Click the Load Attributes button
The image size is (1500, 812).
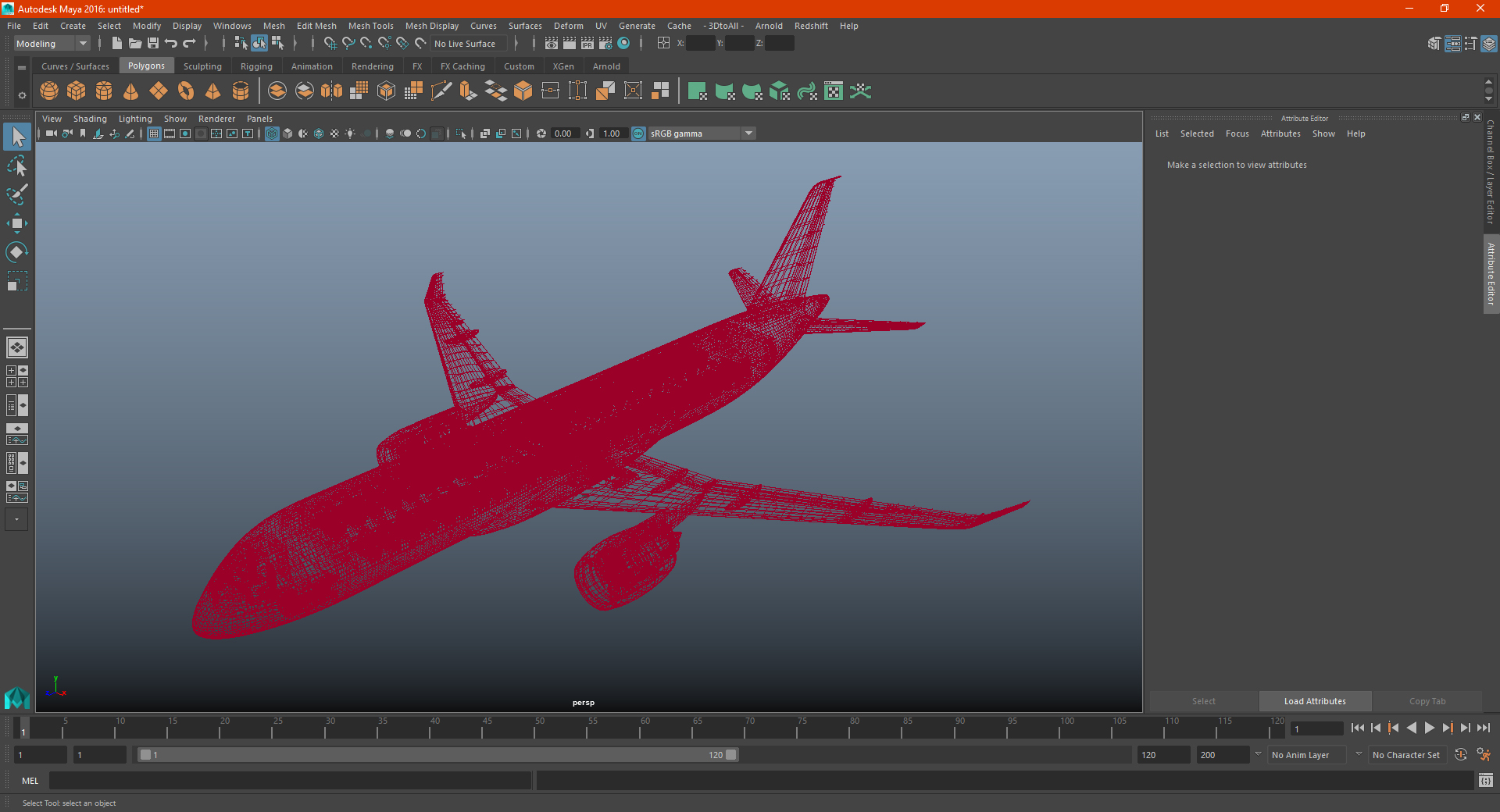click(1315, 701)
